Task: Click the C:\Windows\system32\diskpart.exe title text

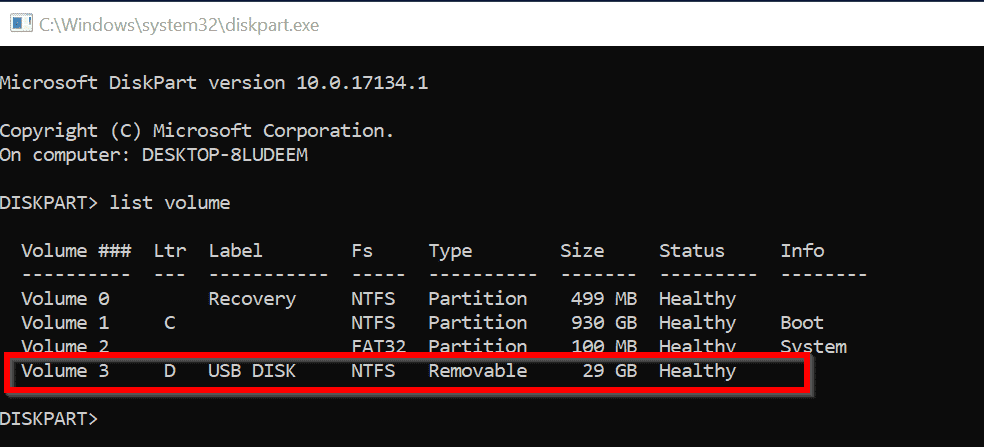Action: point(179,24)
